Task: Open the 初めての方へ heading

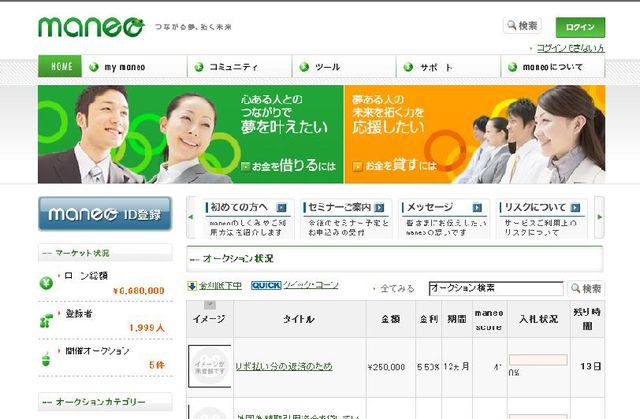Action: (239, 207)
